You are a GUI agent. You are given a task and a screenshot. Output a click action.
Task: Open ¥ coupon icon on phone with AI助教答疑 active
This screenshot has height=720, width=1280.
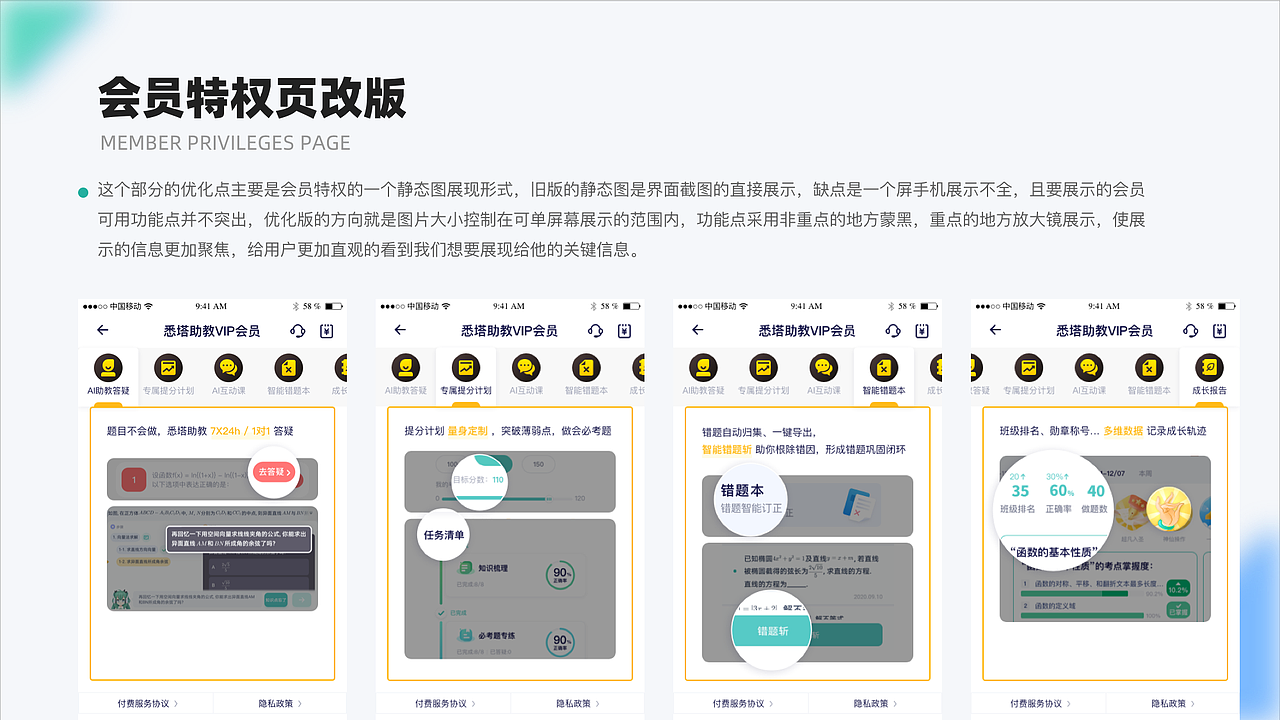pyautogui.click(x=327, y=331)
